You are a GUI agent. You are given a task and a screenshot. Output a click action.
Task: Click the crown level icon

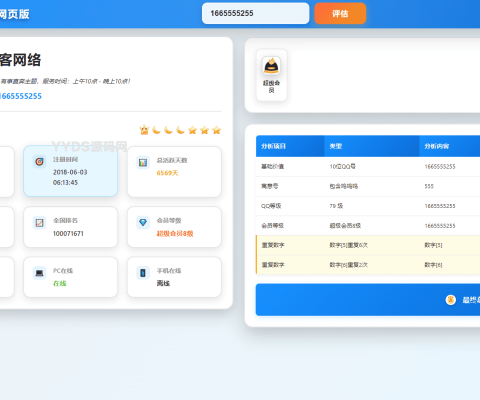click(144, 130)
